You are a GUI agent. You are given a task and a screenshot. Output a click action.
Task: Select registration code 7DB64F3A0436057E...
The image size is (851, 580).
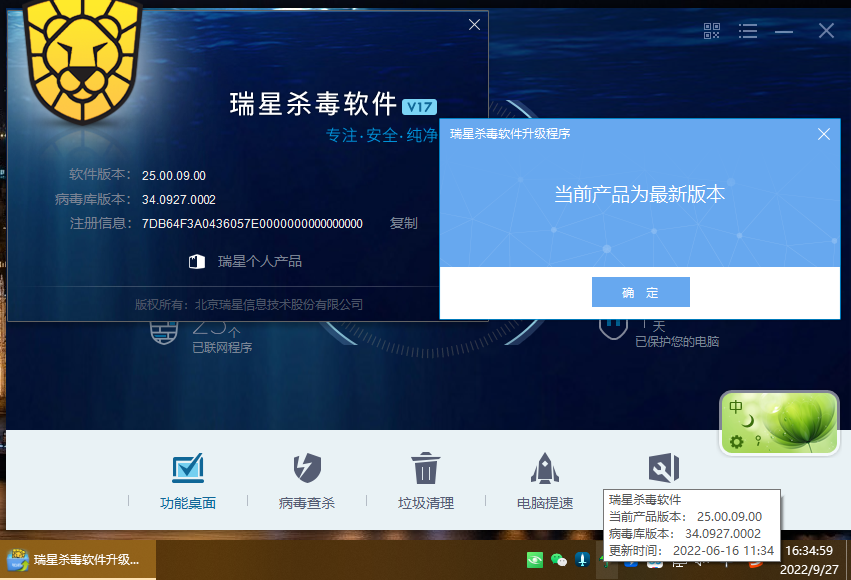[252, 224]
